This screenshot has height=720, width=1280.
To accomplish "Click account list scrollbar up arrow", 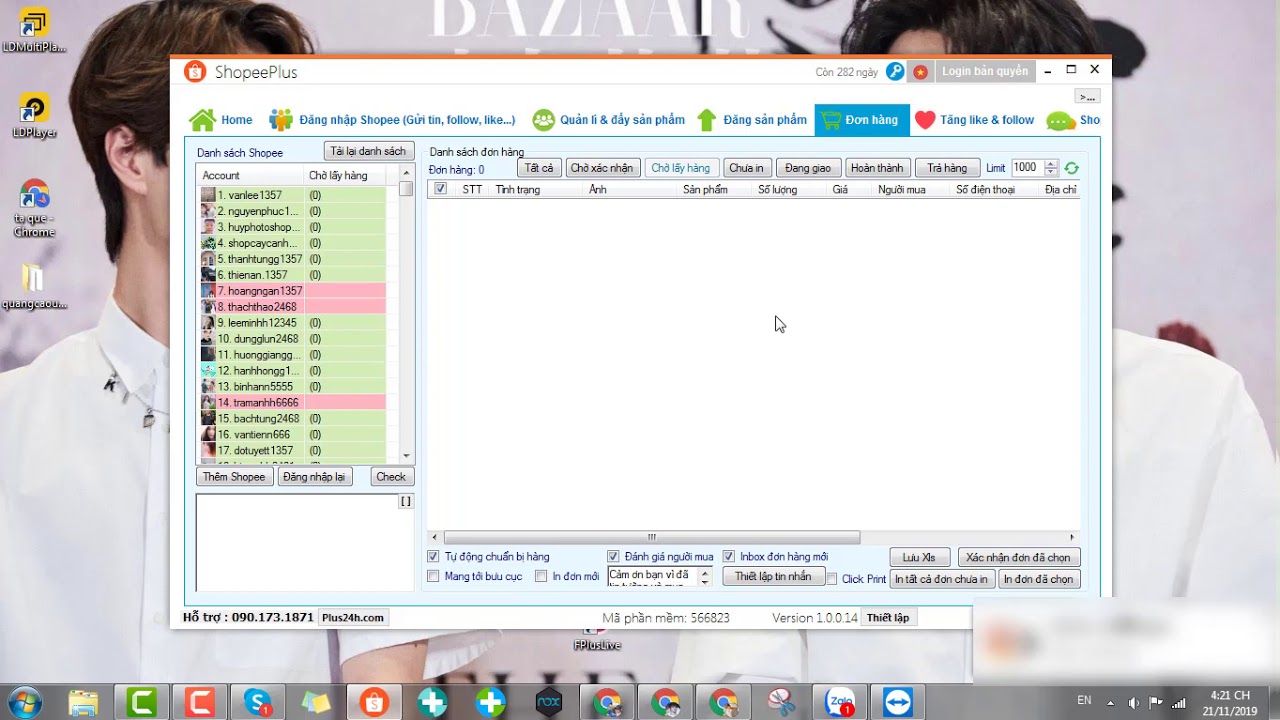I will click(406, 174).
